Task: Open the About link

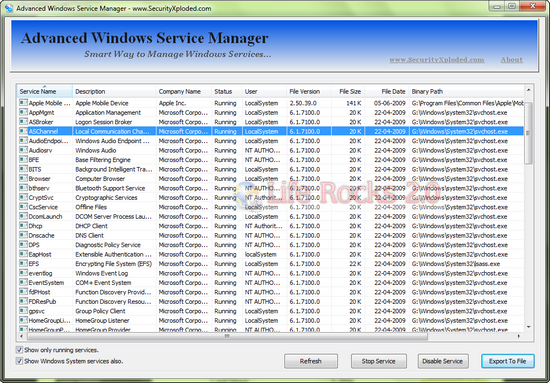Action: coord(511,60)
